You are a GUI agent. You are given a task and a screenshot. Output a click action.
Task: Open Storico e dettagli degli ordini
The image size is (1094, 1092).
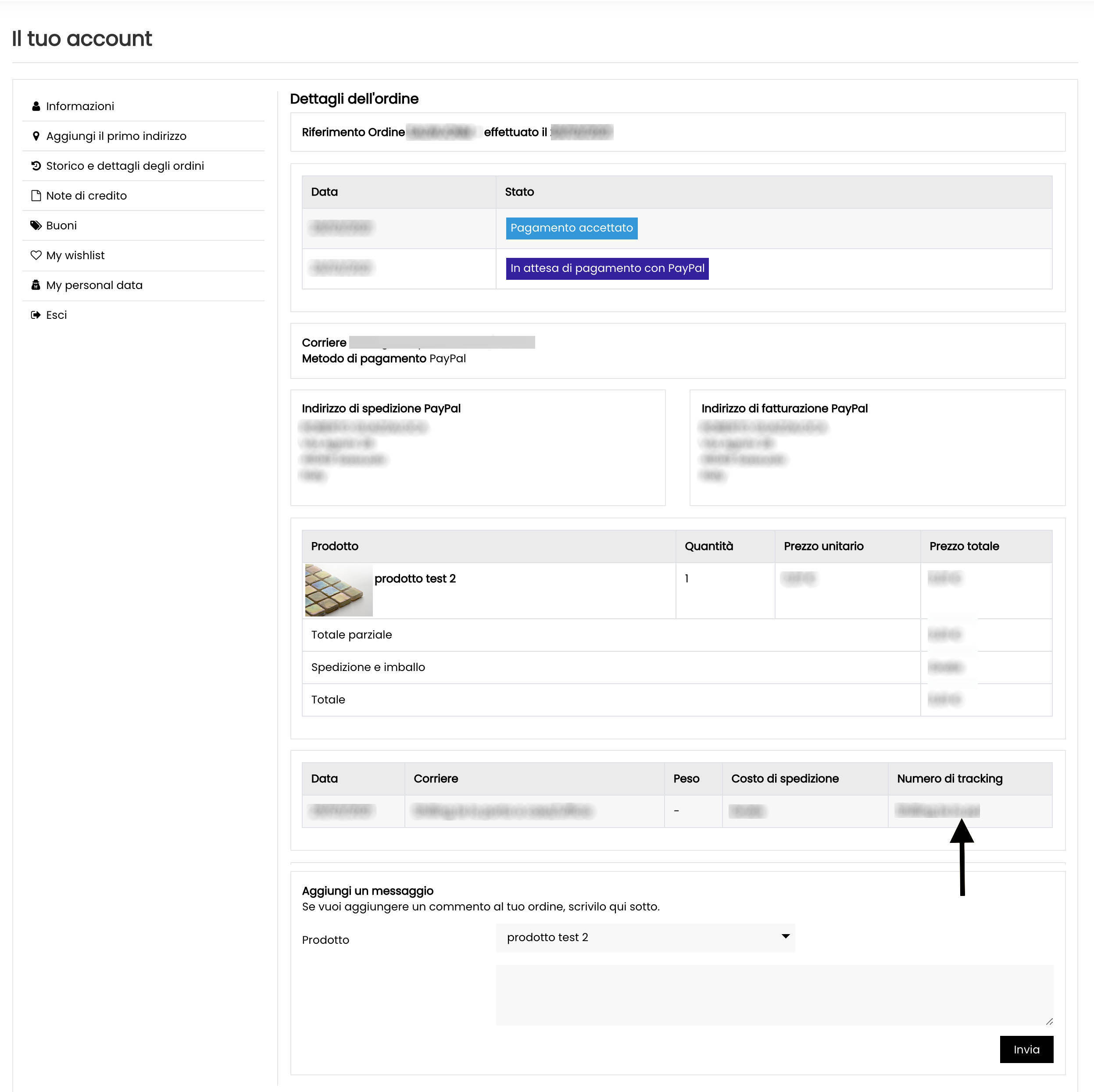[x=125, y=166]
